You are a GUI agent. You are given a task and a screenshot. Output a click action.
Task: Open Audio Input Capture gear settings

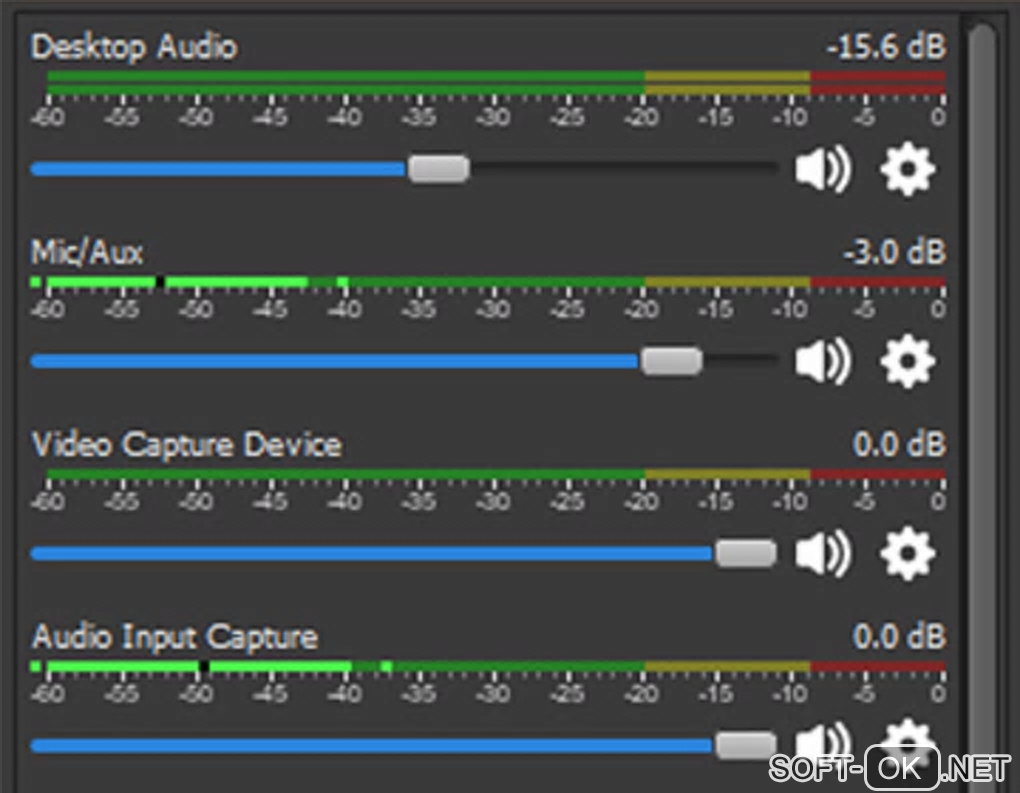pos(907,738)
